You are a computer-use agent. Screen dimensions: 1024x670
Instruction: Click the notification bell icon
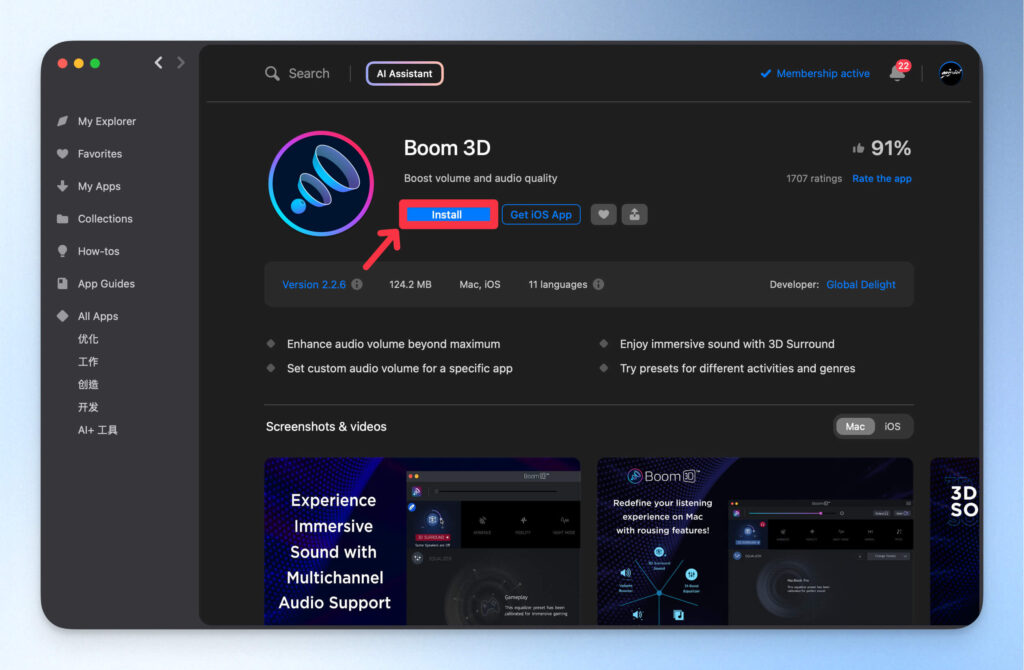click(897, 74)
